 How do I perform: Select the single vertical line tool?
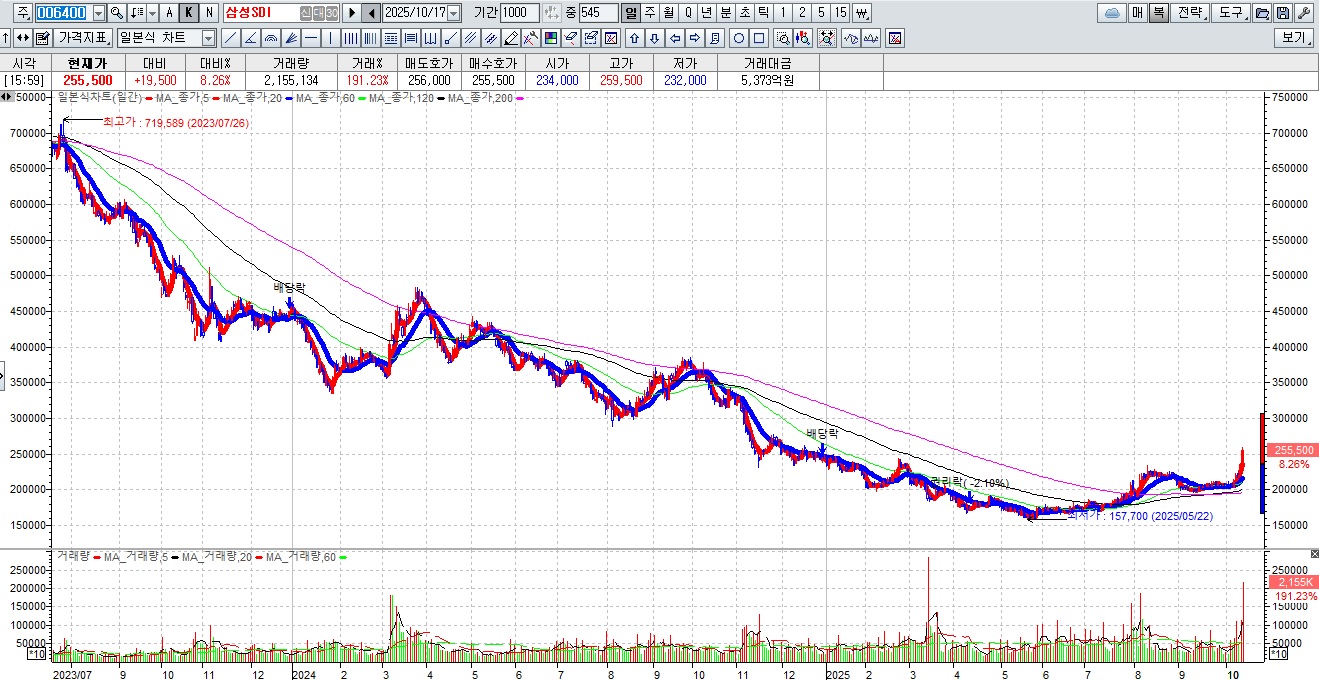click(330, 38)
